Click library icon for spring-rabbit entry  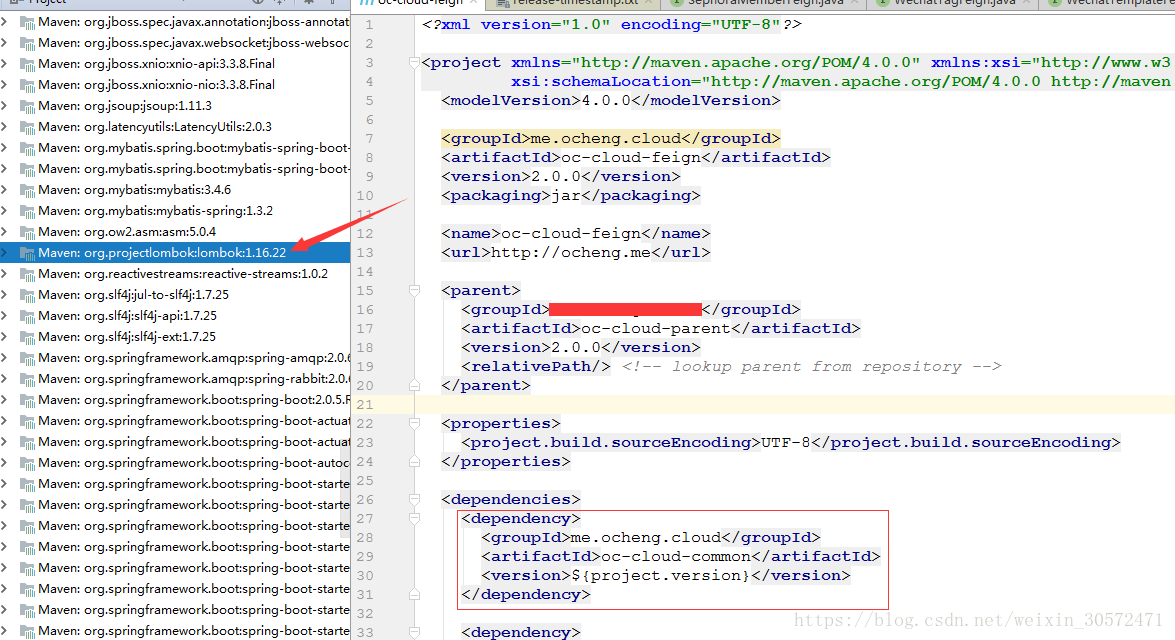[x=28, y=379]
